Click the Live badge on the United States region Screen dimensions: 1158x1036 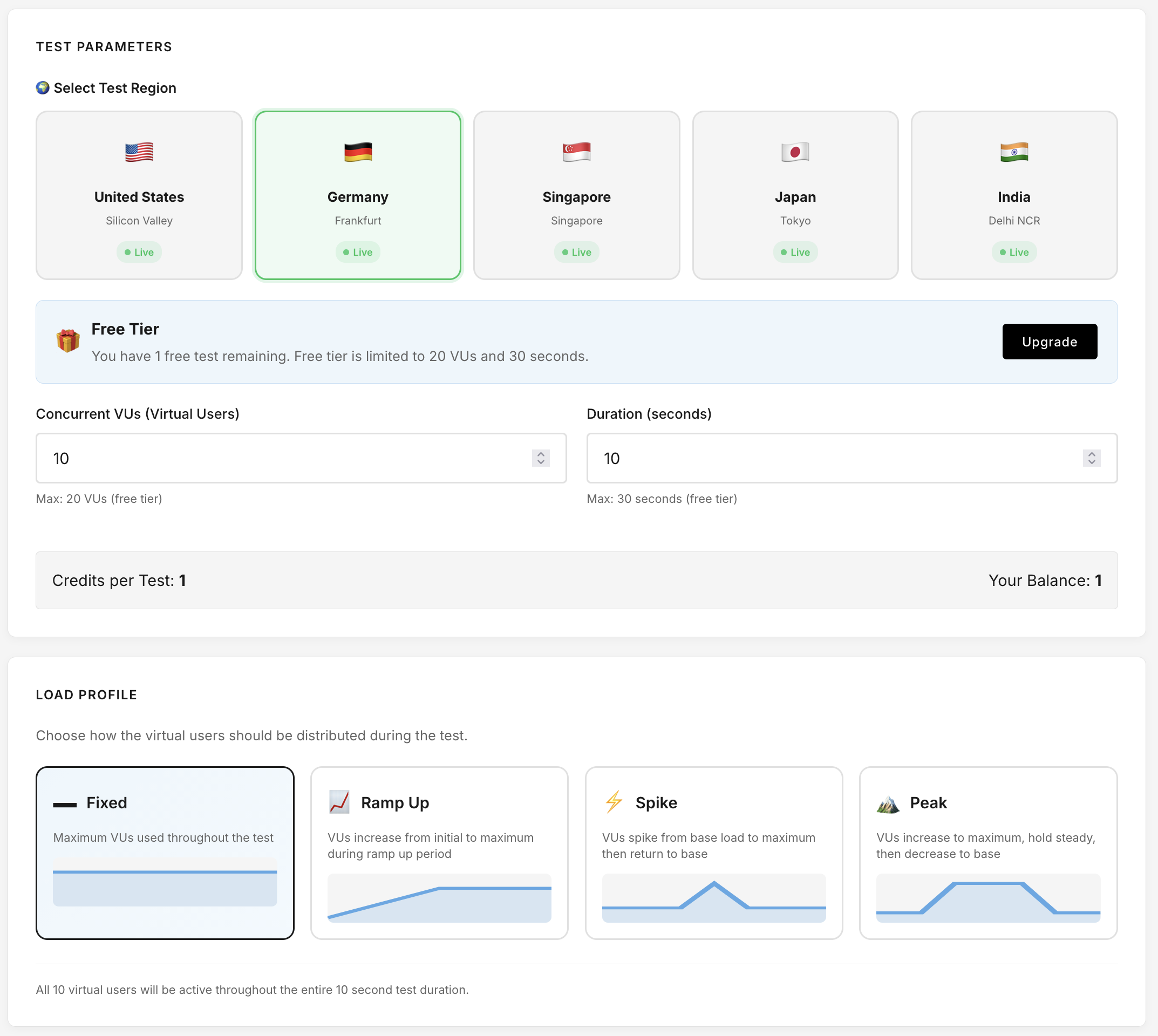(x=138, y=251)
